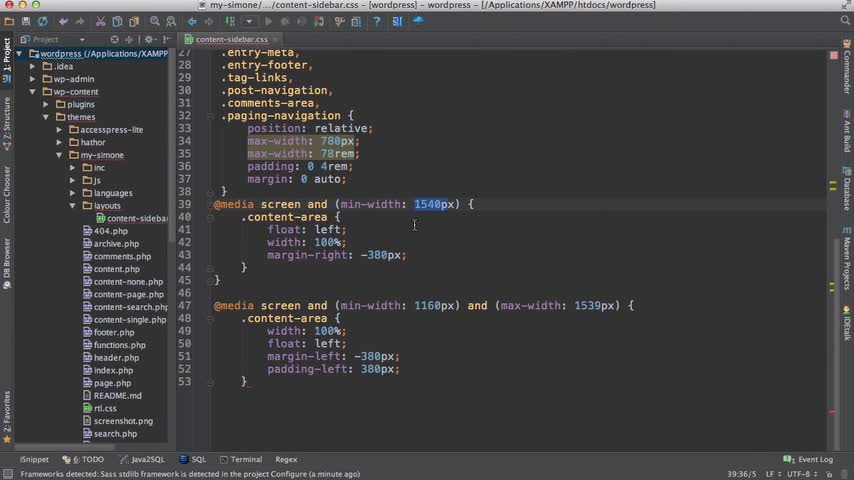The height and width of the screenshot is (480, 854).
Task: Click the Settings wrench icon
Action: (339, 21)
